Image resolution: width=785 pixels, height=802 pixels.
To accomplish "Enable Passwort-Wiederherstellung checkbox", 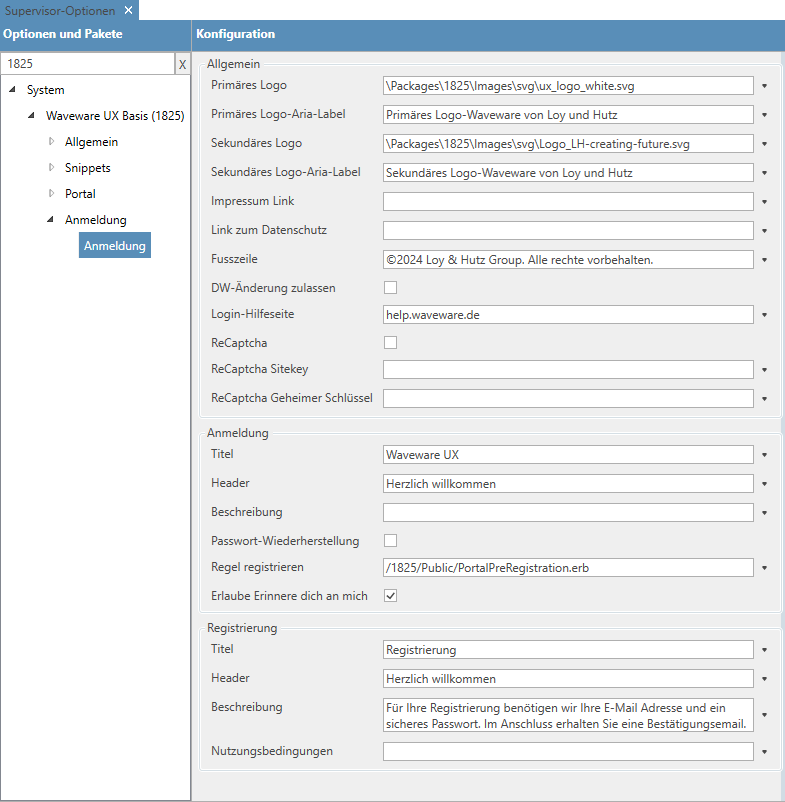I will [391, 541].
